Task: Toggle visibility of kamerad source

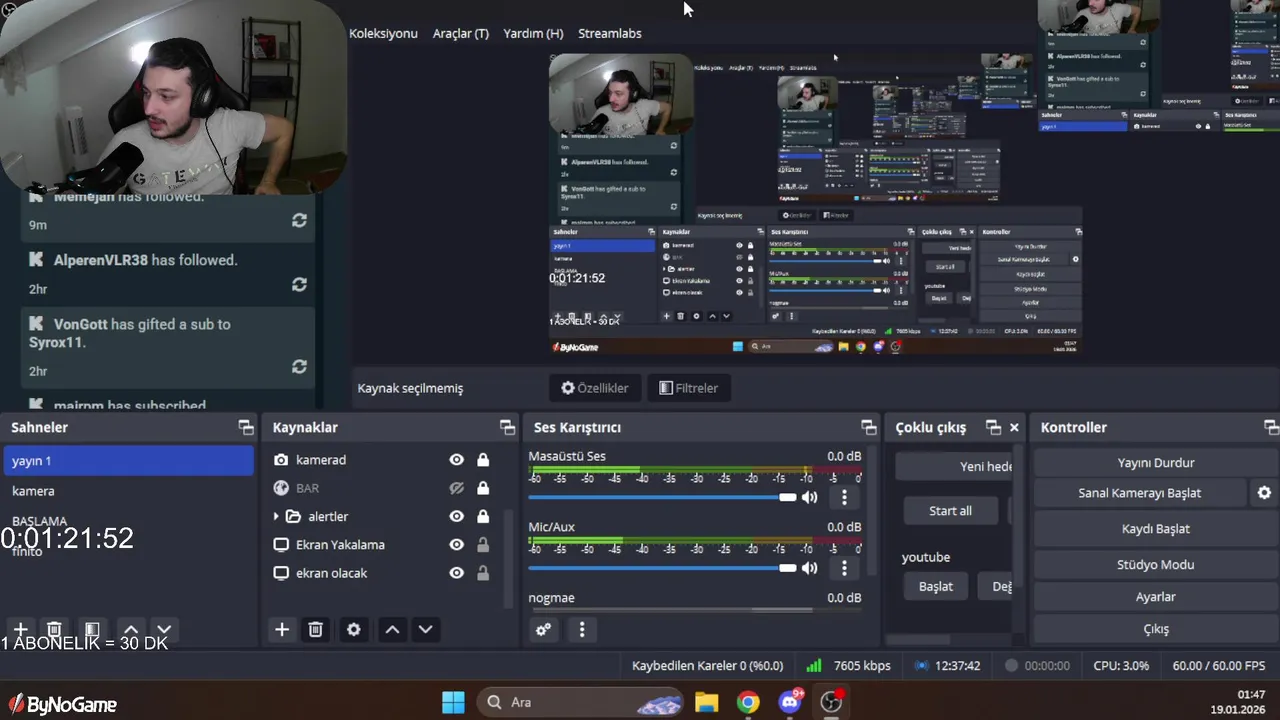Action: coord(457,460)
